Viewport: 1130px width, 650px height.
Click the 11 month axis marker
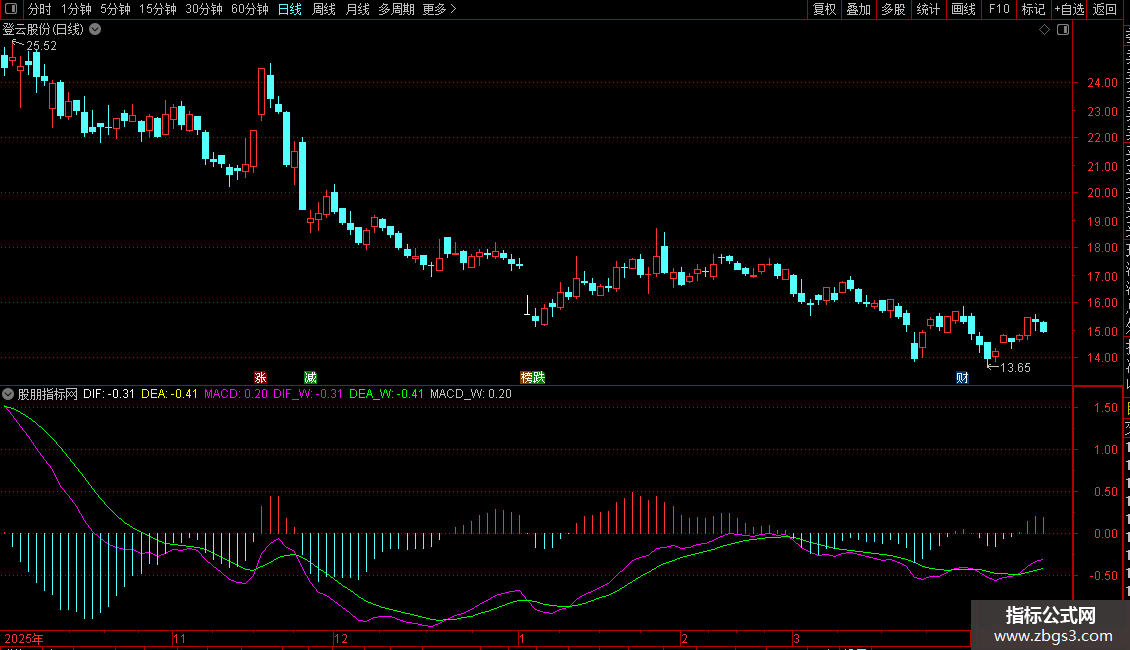click(x=179, y=638)
